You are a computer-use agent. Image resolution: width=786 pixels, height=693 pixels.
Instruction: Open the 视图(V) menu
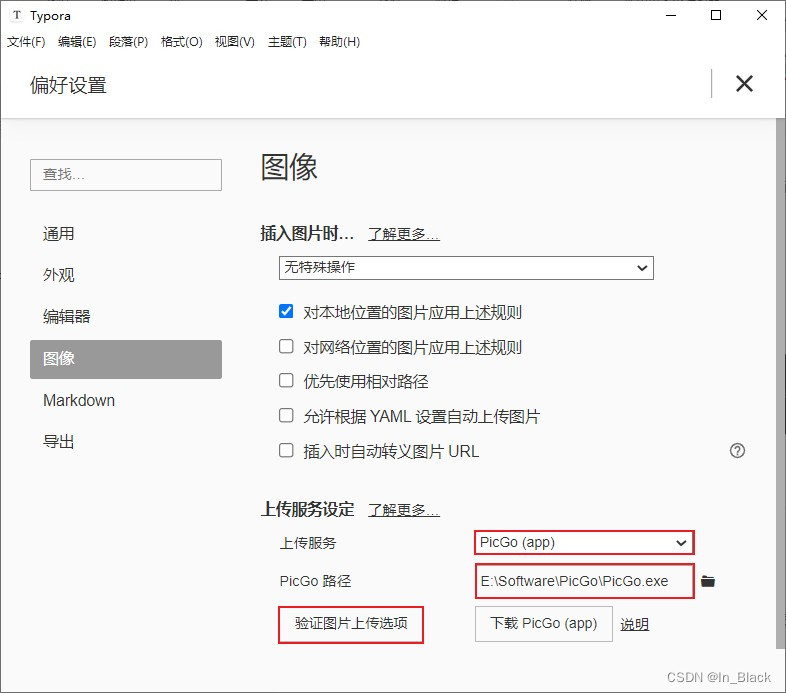coord(235,42)
